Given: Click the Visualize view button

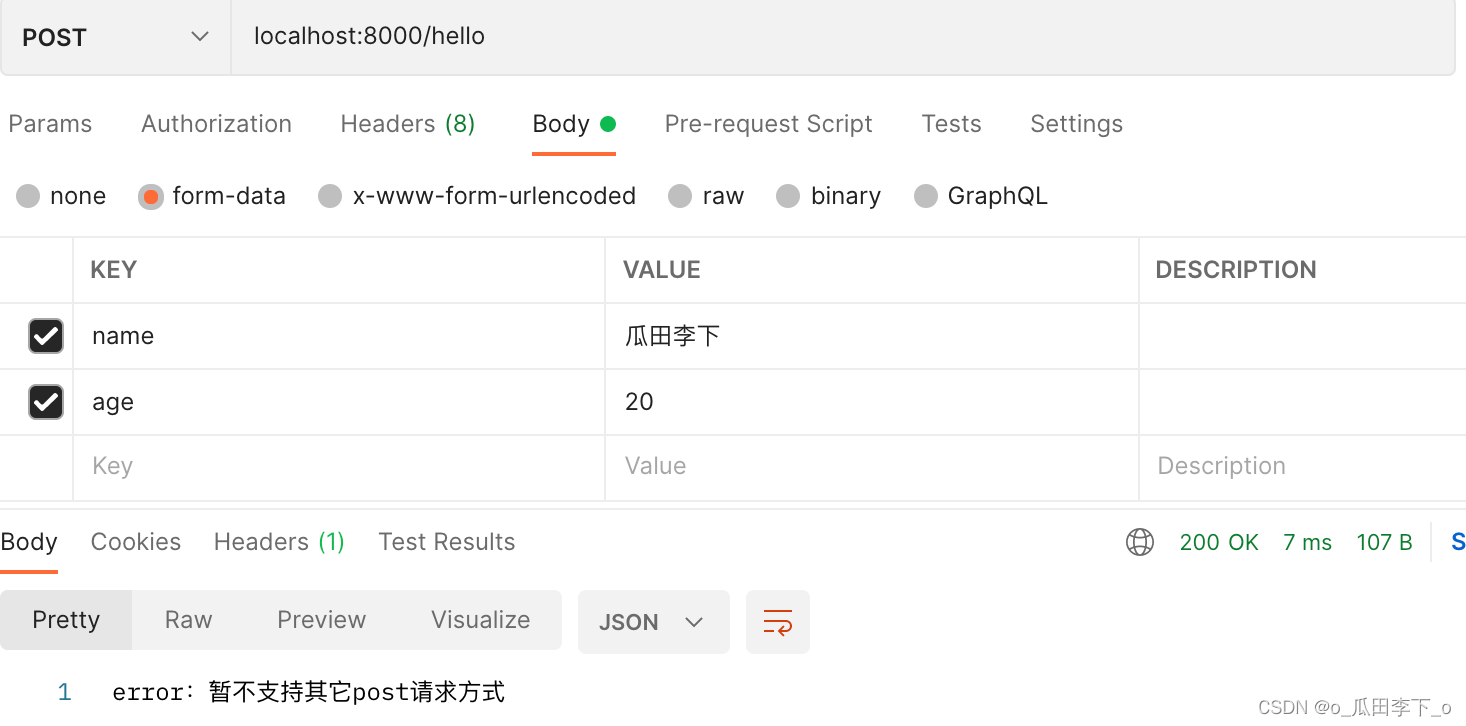Looking at the screenshot, I should pos(480,620).
